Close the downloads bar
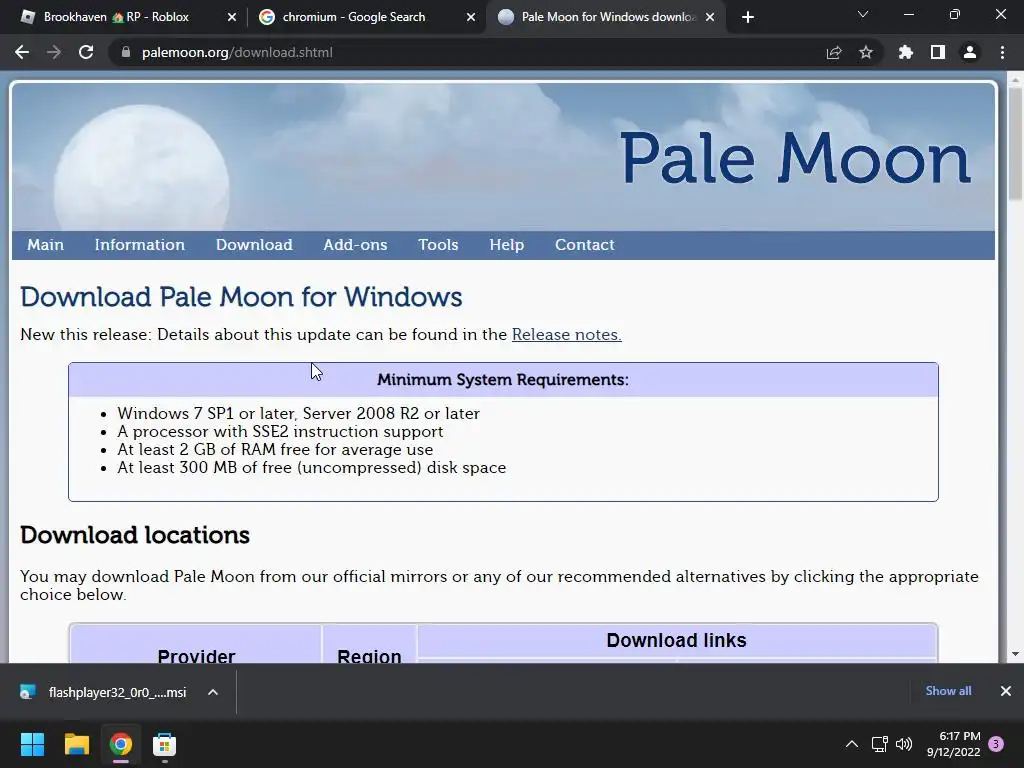1024x768 pixels. click(1006, 691)
